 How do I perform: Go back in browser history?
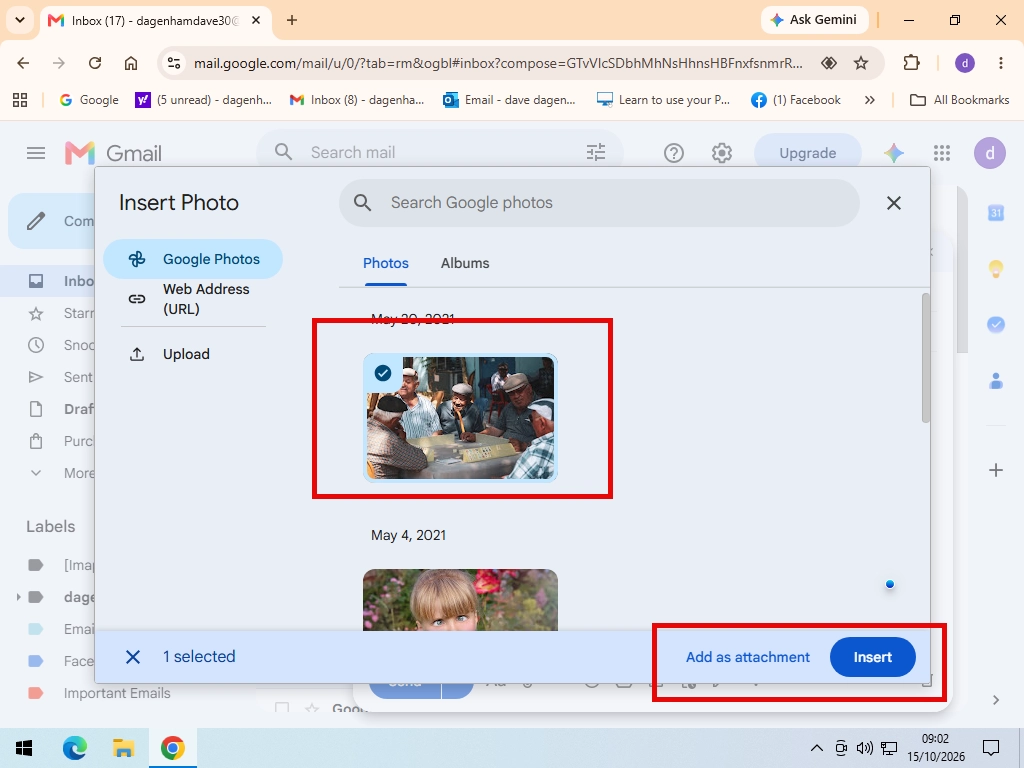point(23,63)
